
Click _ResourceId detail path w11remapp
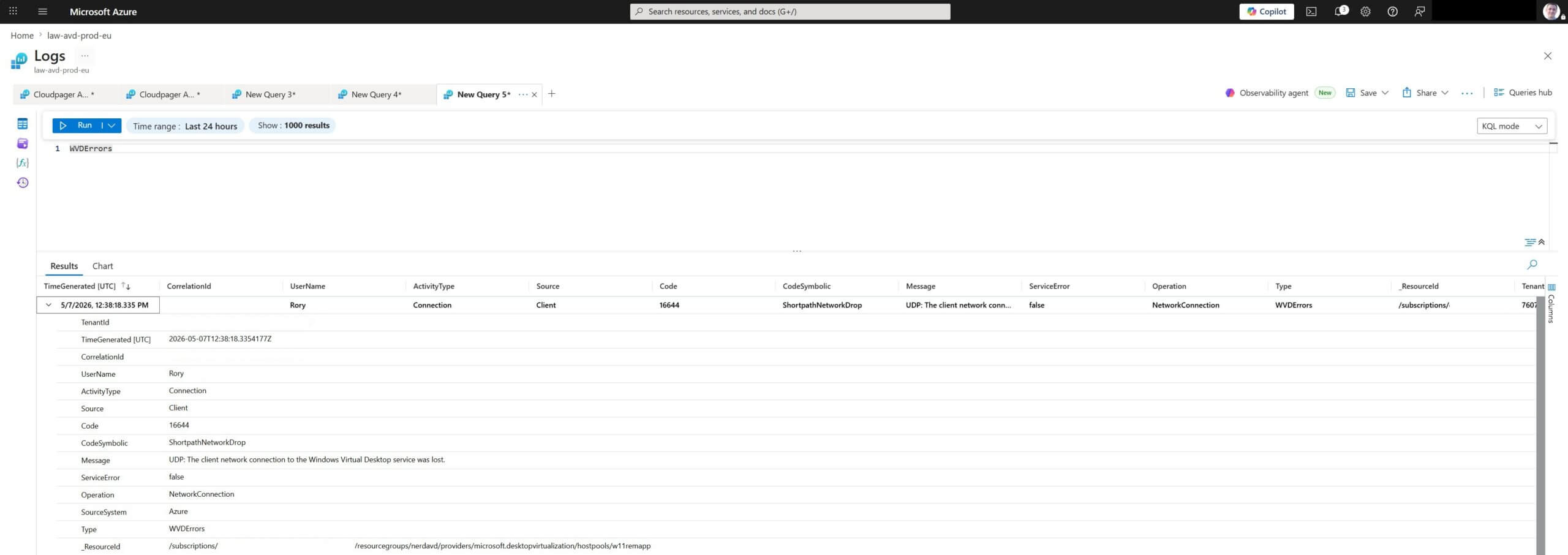(502, 546)
